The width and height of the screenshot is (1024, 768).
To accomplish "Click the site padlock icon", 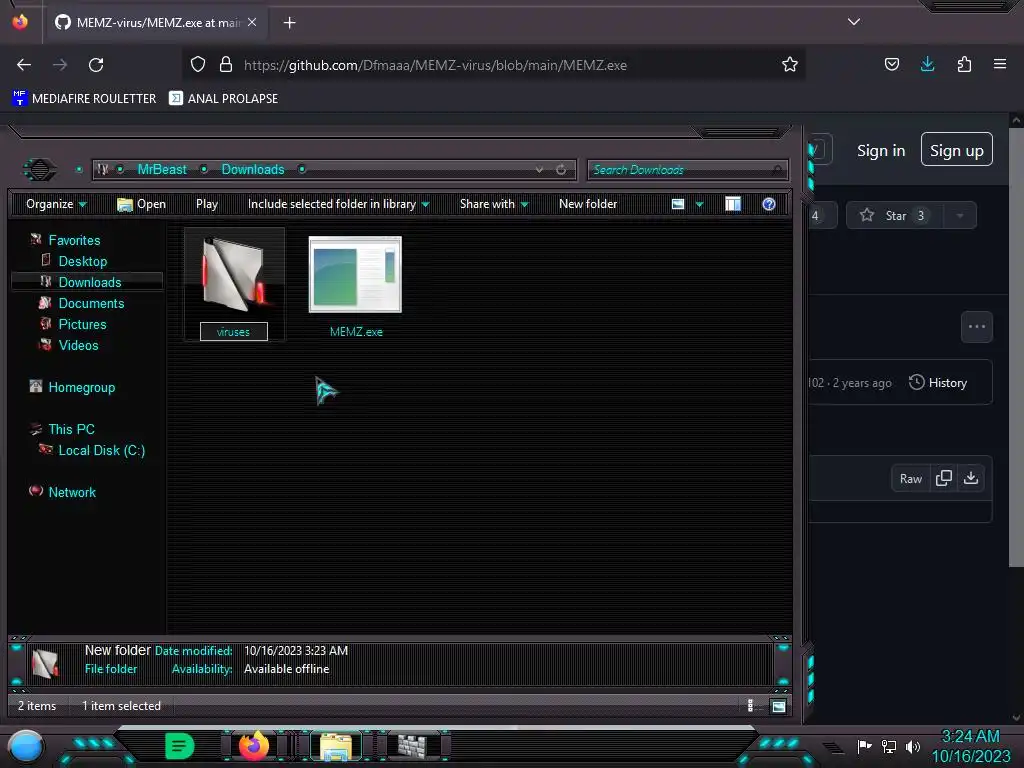I will pos(226,65).
